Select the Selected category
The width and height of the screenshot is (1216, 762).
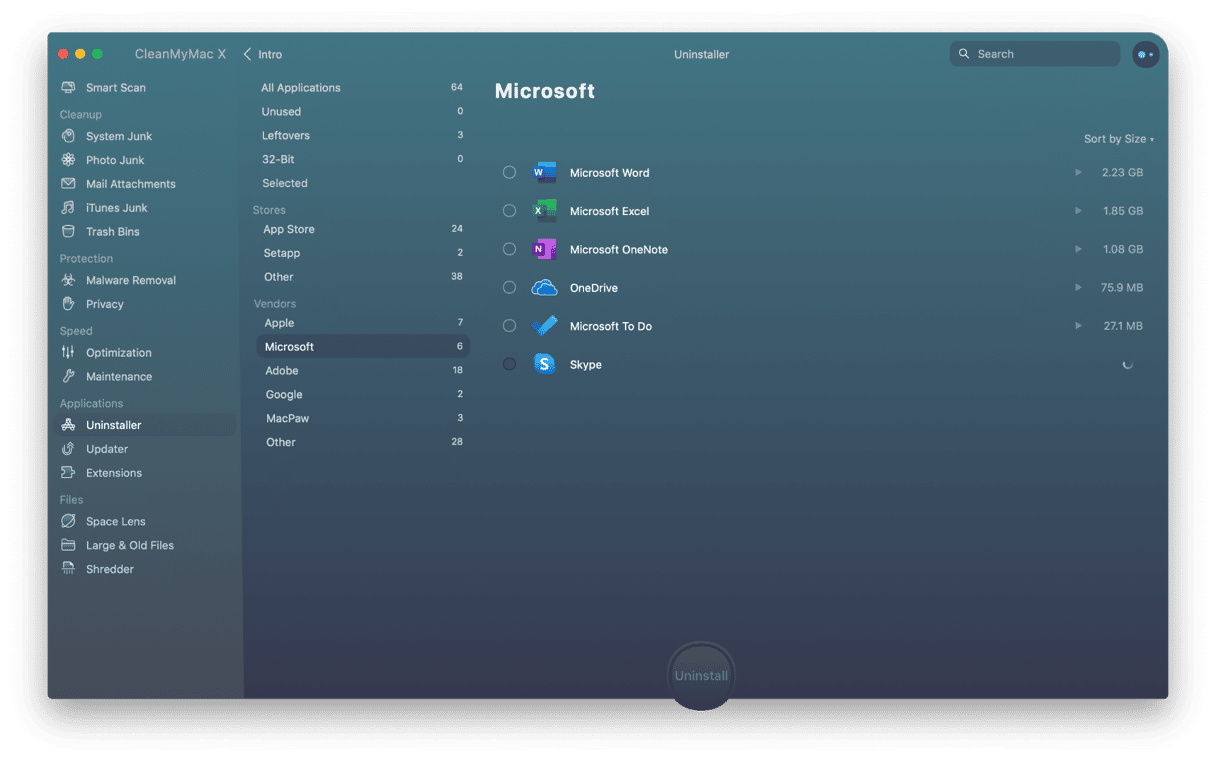click(362, 184)
